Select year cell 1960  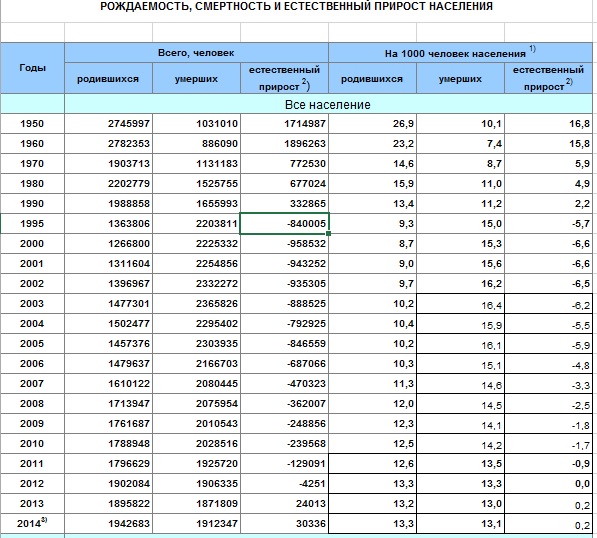click(32, 144)
